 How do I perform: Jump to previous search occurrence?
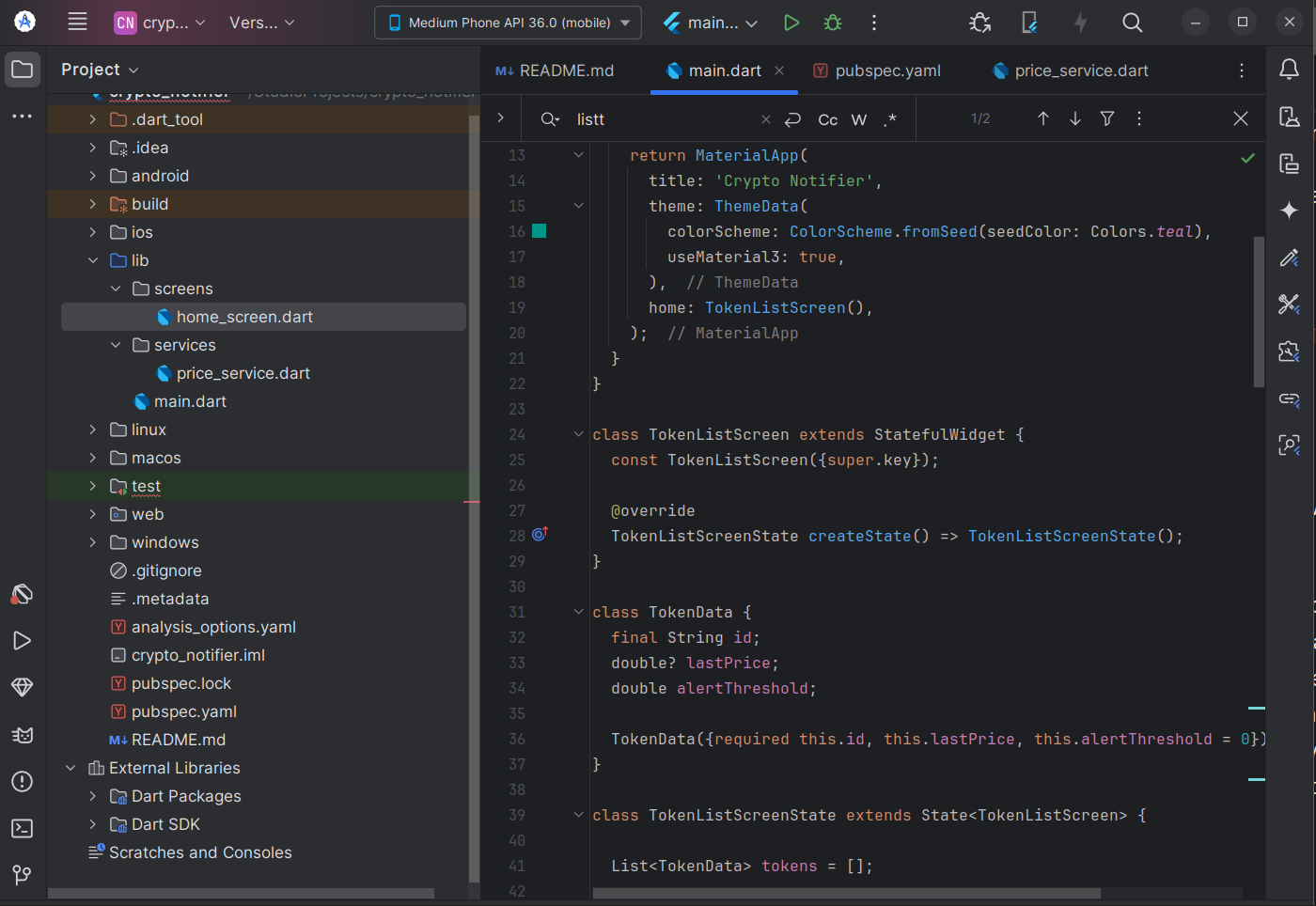1043,118
